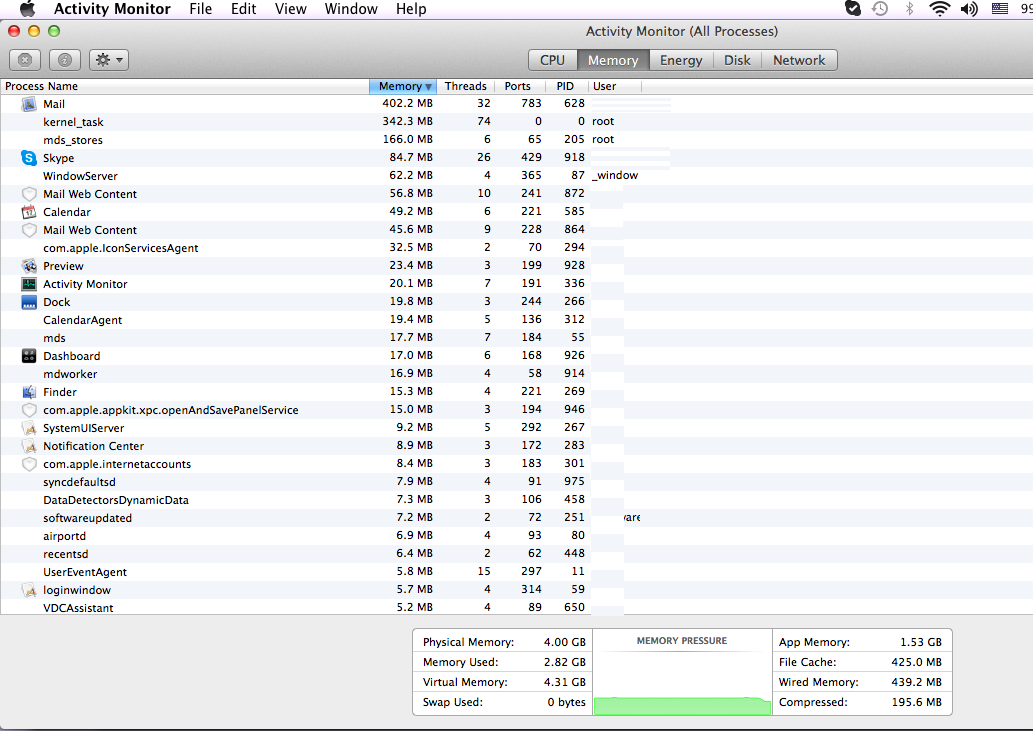The height and width of the screenshot is (731, 1033).
Task: Click the SystemUIServer icon
Action: click(x=29, y=428)
